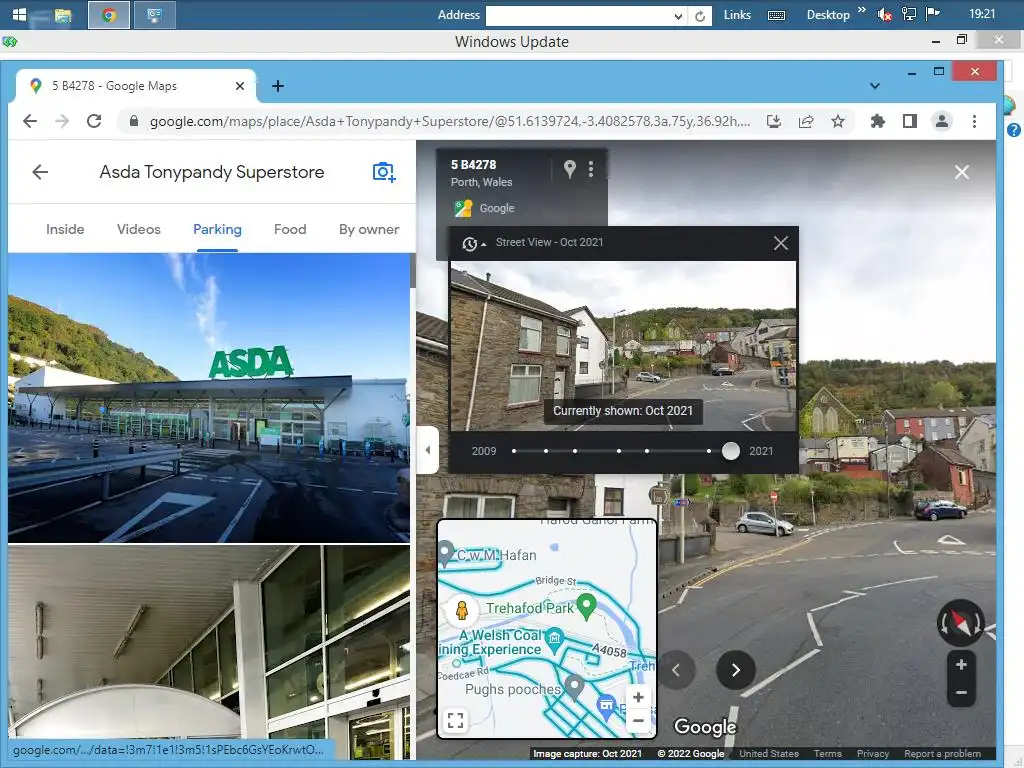Click Trehafod Park marker on minimap
This screenshot has width=1024, height=768.
coord(586,605)
